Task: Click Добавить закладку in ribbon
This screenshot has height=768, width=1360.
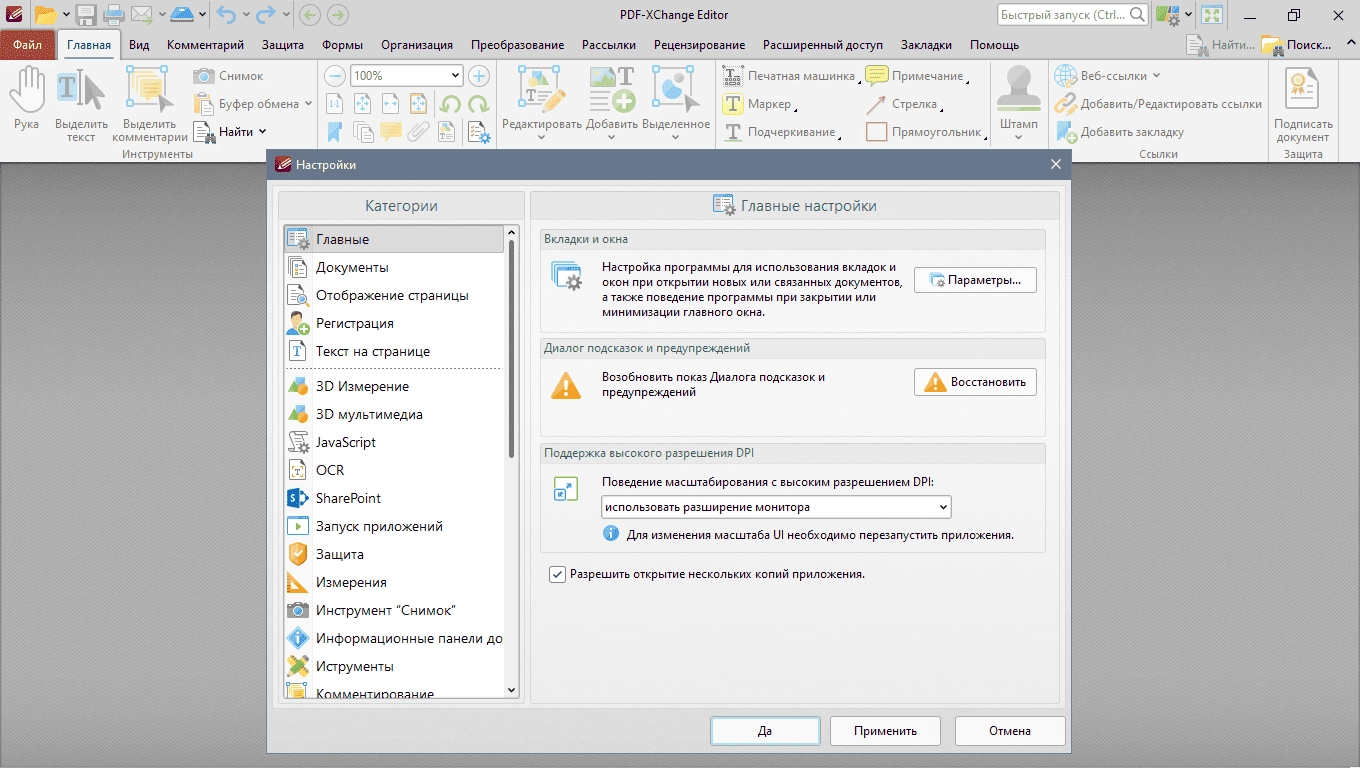Action: (x=1120, y=132)
